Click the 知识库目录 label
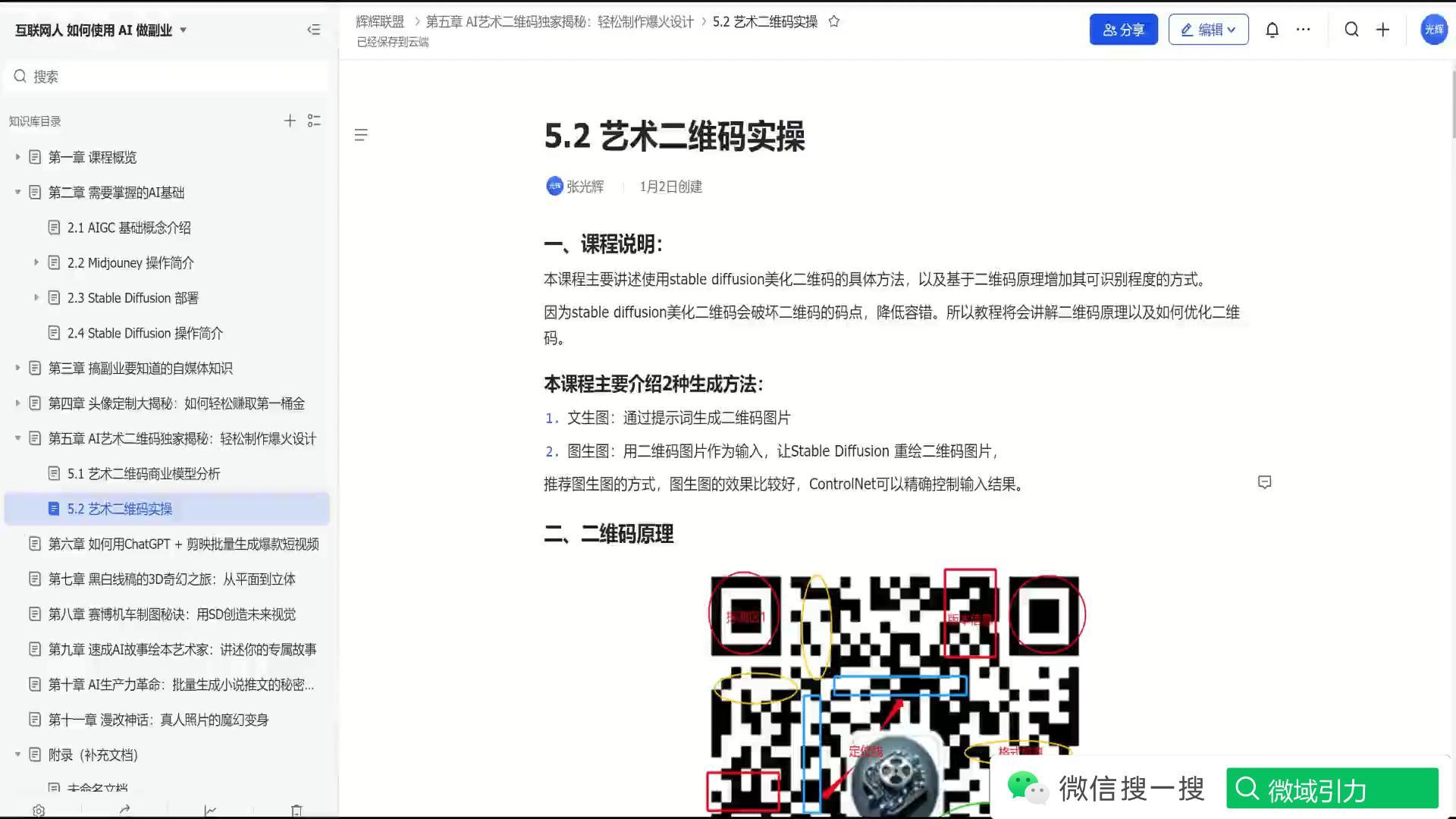Viewport: 1456px width, 819px height. 35,121
